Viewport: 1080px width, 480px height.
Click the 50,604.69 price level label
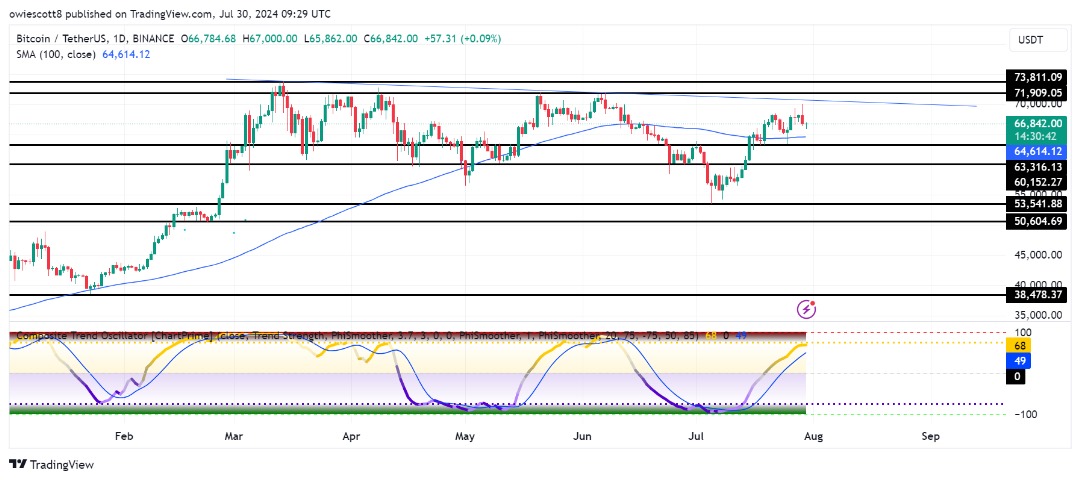pos(1037,222)
